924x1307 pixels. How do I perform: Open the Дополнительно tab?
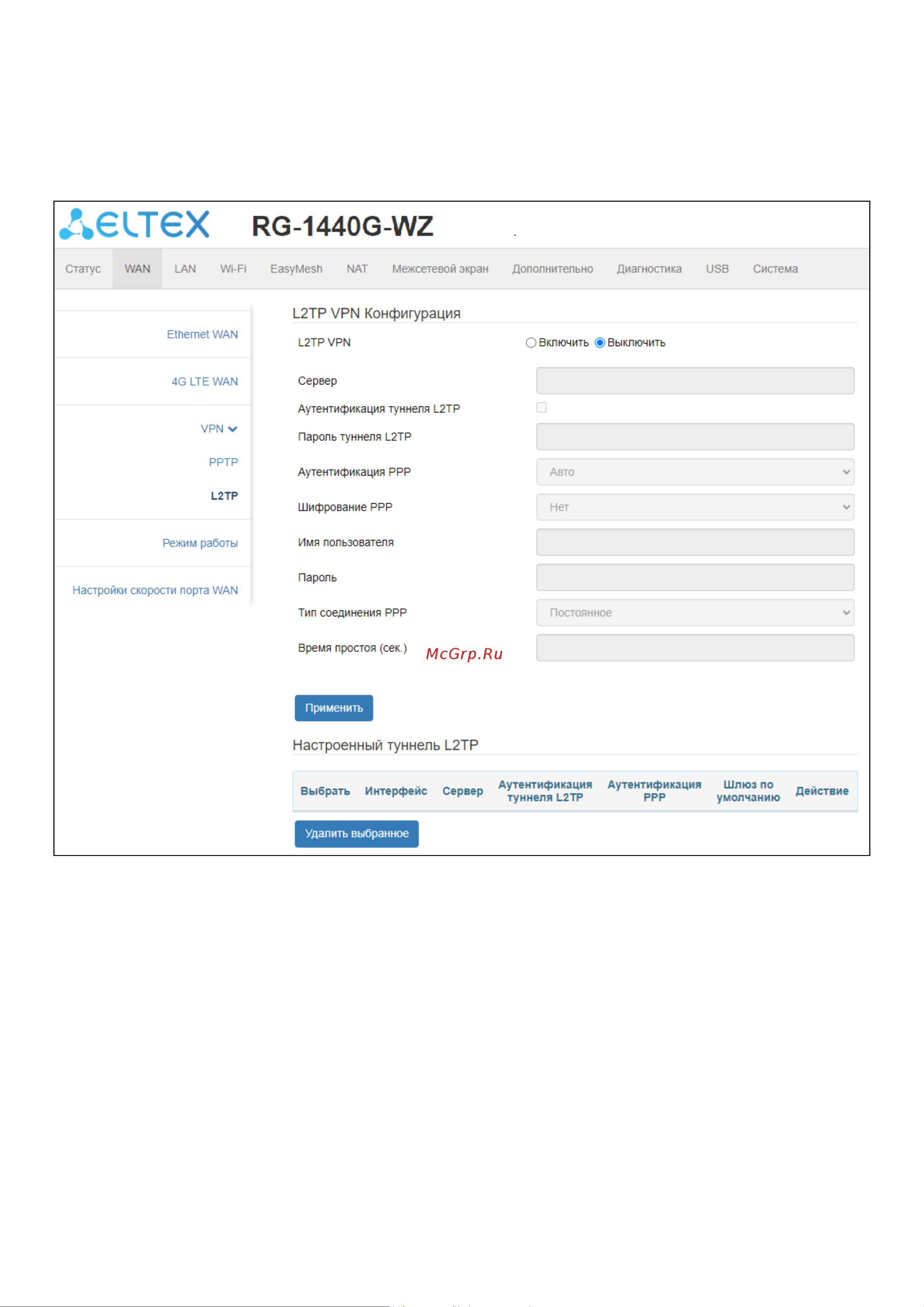(x=552, y=269)
